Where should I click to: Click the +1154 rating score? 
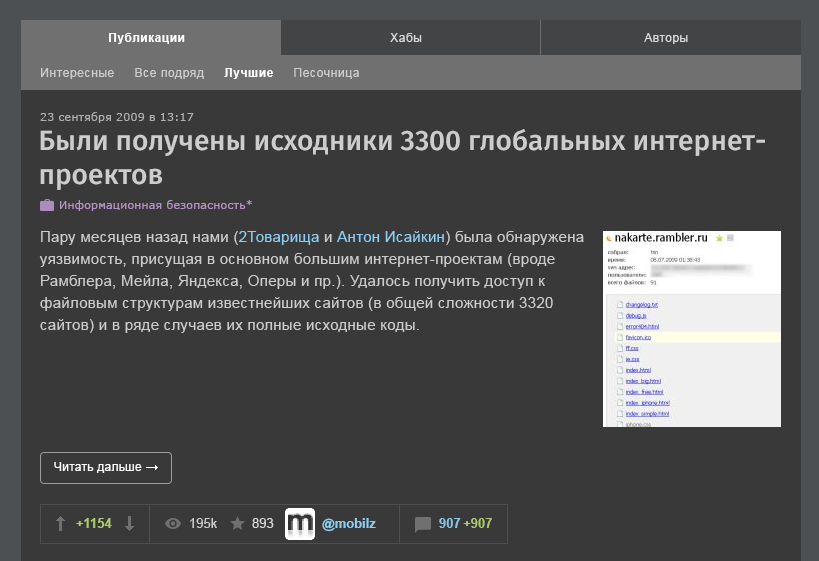pos(94,523)
